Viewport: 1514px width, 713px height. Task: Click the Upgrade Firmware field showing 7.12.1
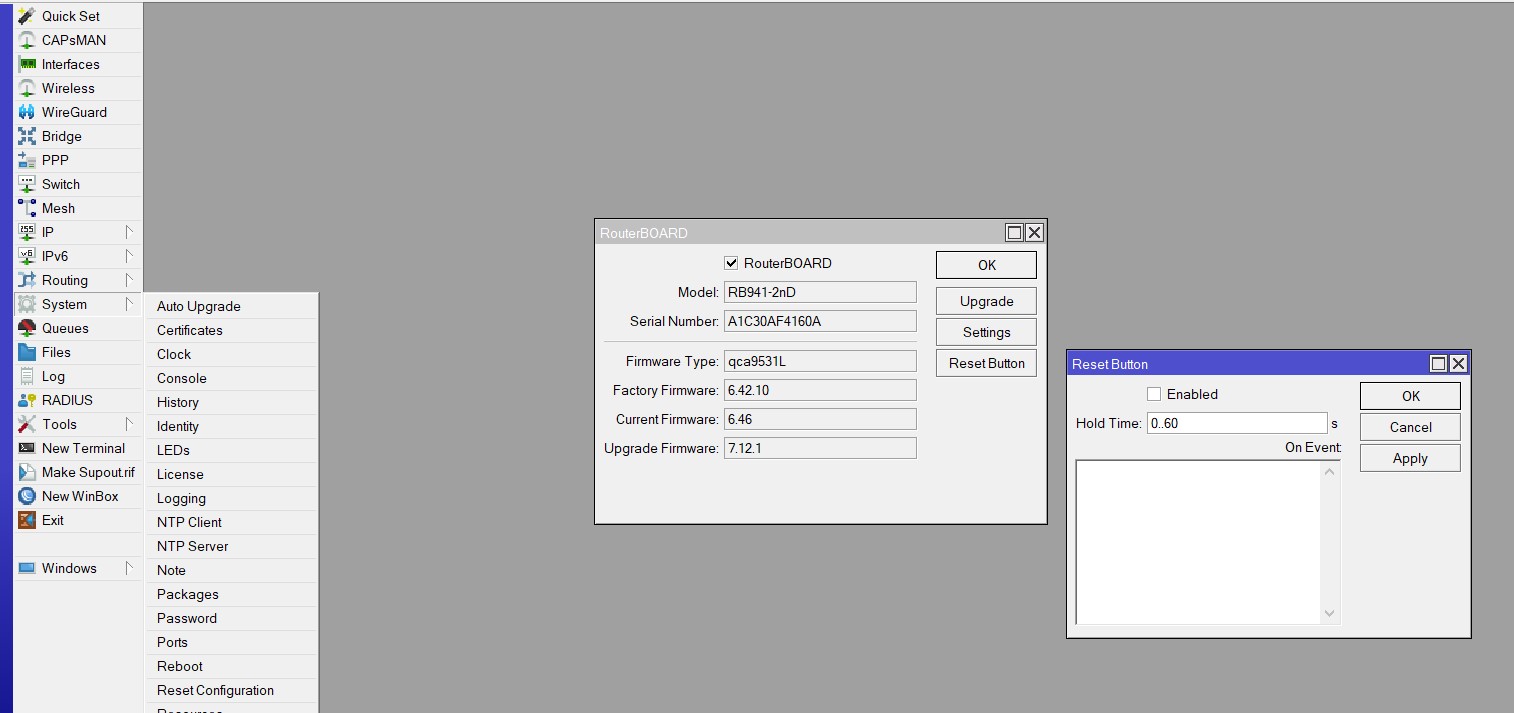pyautogui.click(x=820, y=448)
